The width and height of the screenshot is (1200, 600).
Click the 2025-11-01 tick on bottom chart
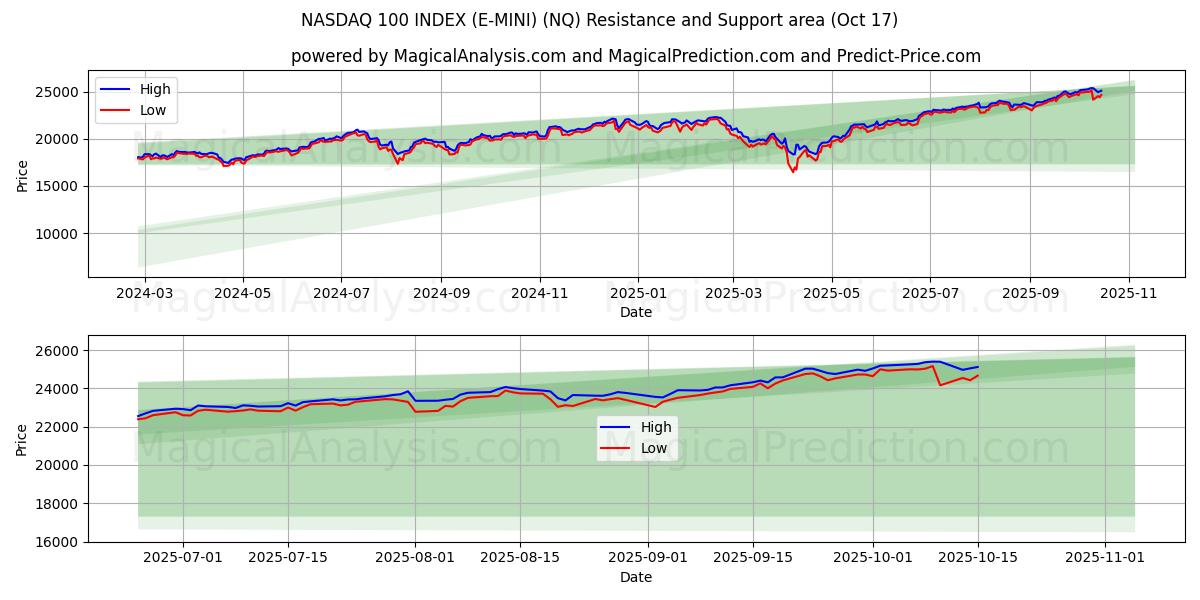1105,559
